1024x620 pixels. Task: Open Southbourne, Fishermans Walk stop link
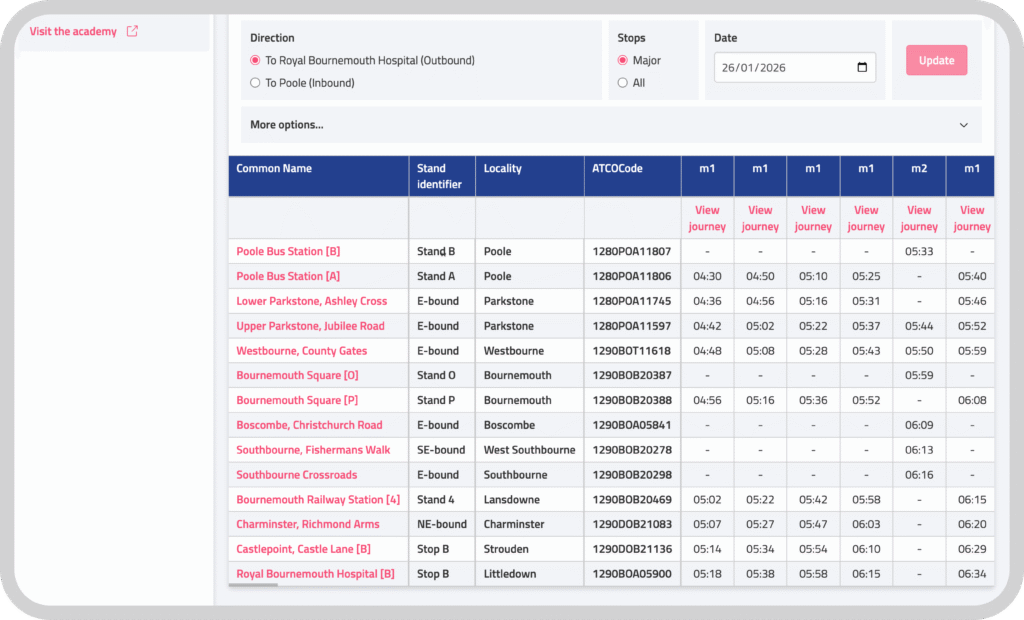point(313,450)
